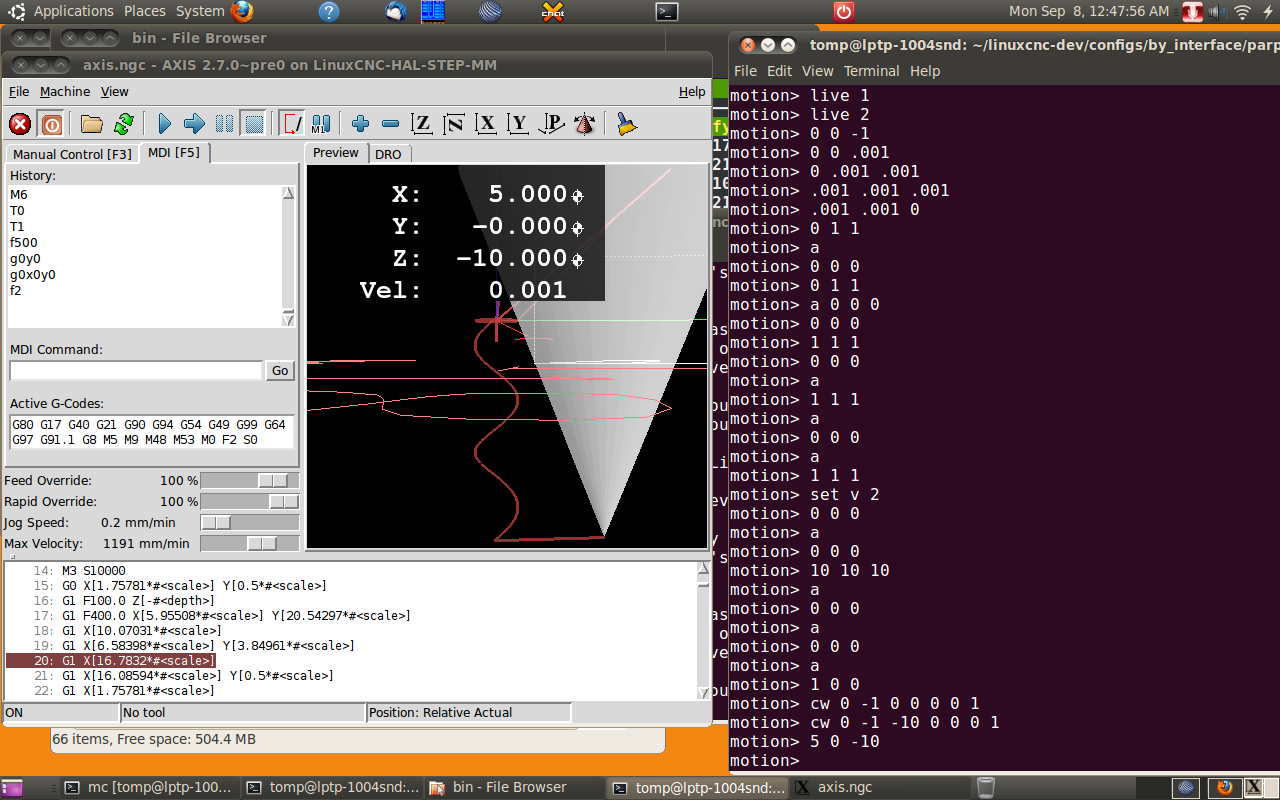Screen dimensions: 1280x800
Task: Launch the terminal from top panel icon
Action: click(x=667, y=12)
